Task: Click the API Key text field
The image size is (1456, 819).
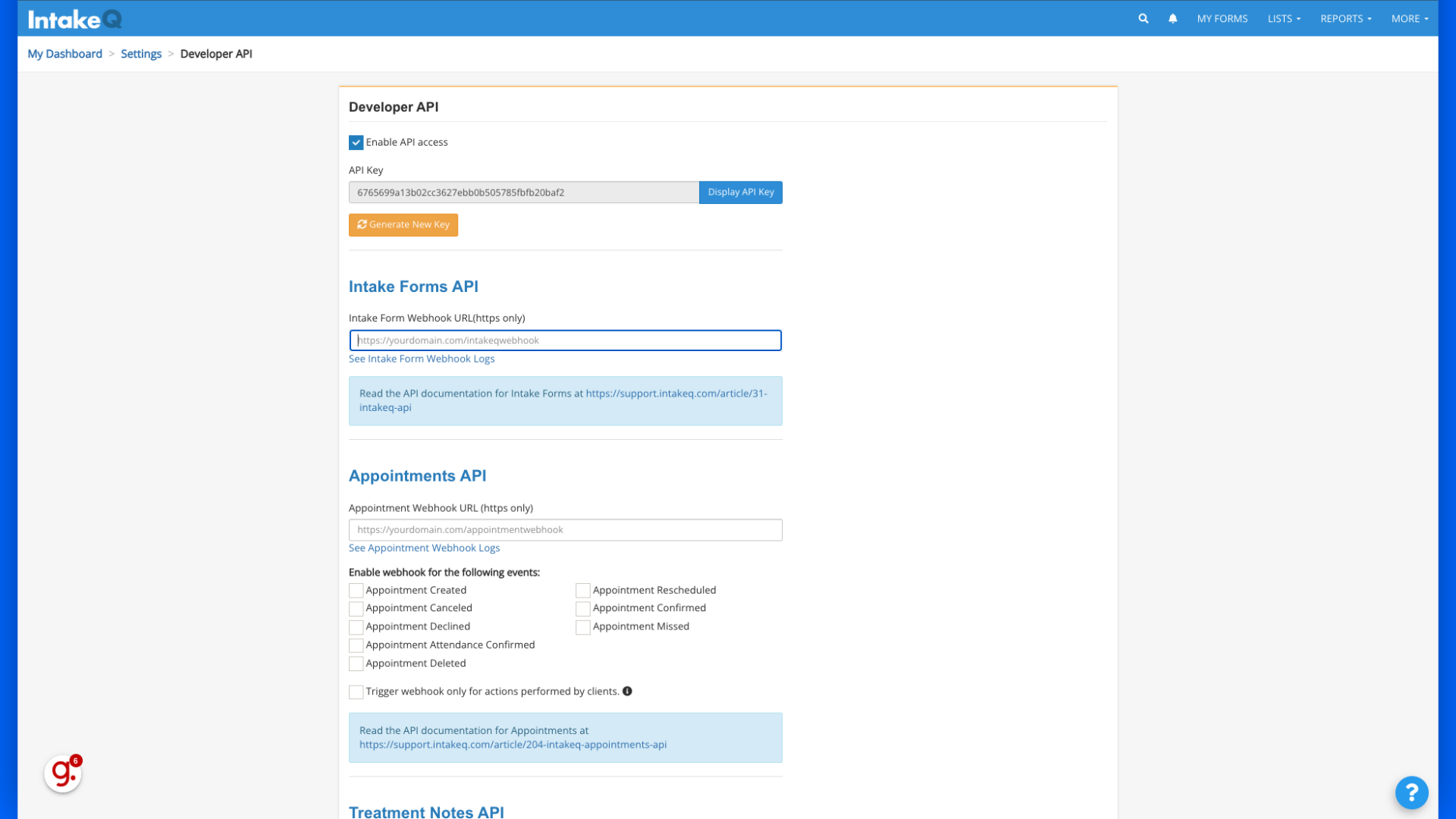Action: point(523,193)
